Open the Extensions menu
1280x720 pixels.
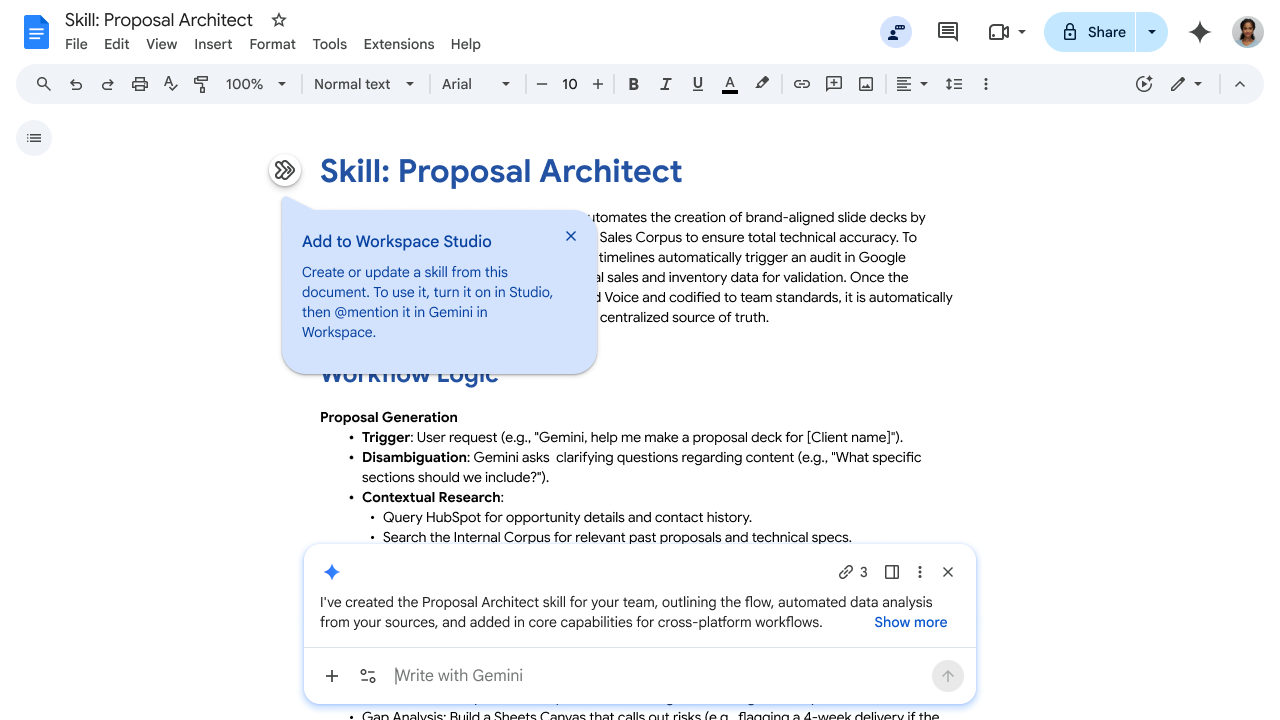[399, 44]
